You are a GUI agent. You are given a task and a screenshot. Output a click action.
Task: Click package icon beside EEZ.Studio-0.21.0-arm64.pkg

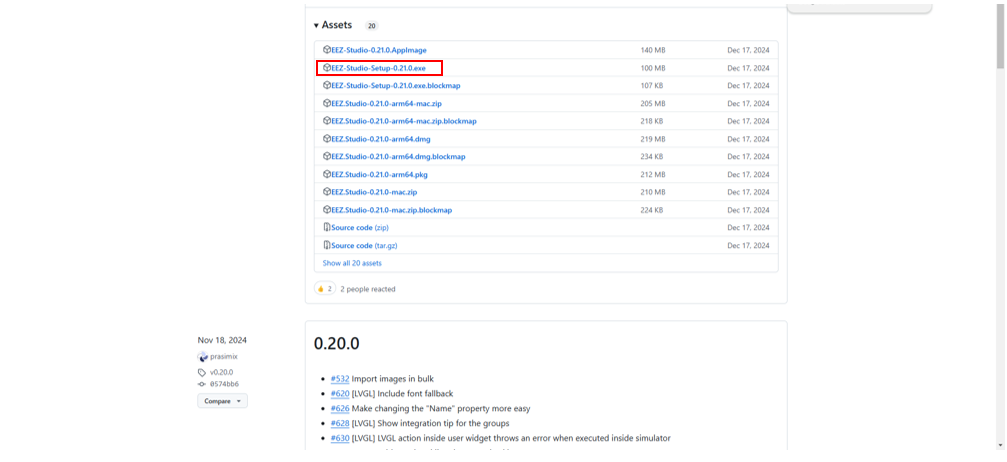pos(327,174)
